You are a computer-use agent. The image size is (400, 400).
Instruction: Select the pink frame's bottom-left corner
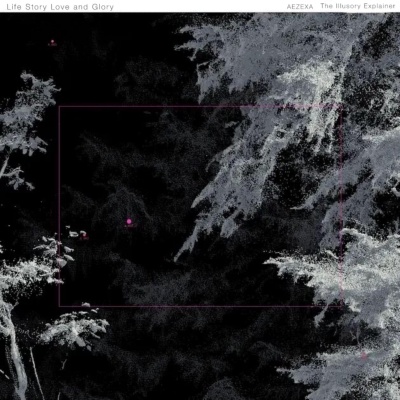pos(59,306)
